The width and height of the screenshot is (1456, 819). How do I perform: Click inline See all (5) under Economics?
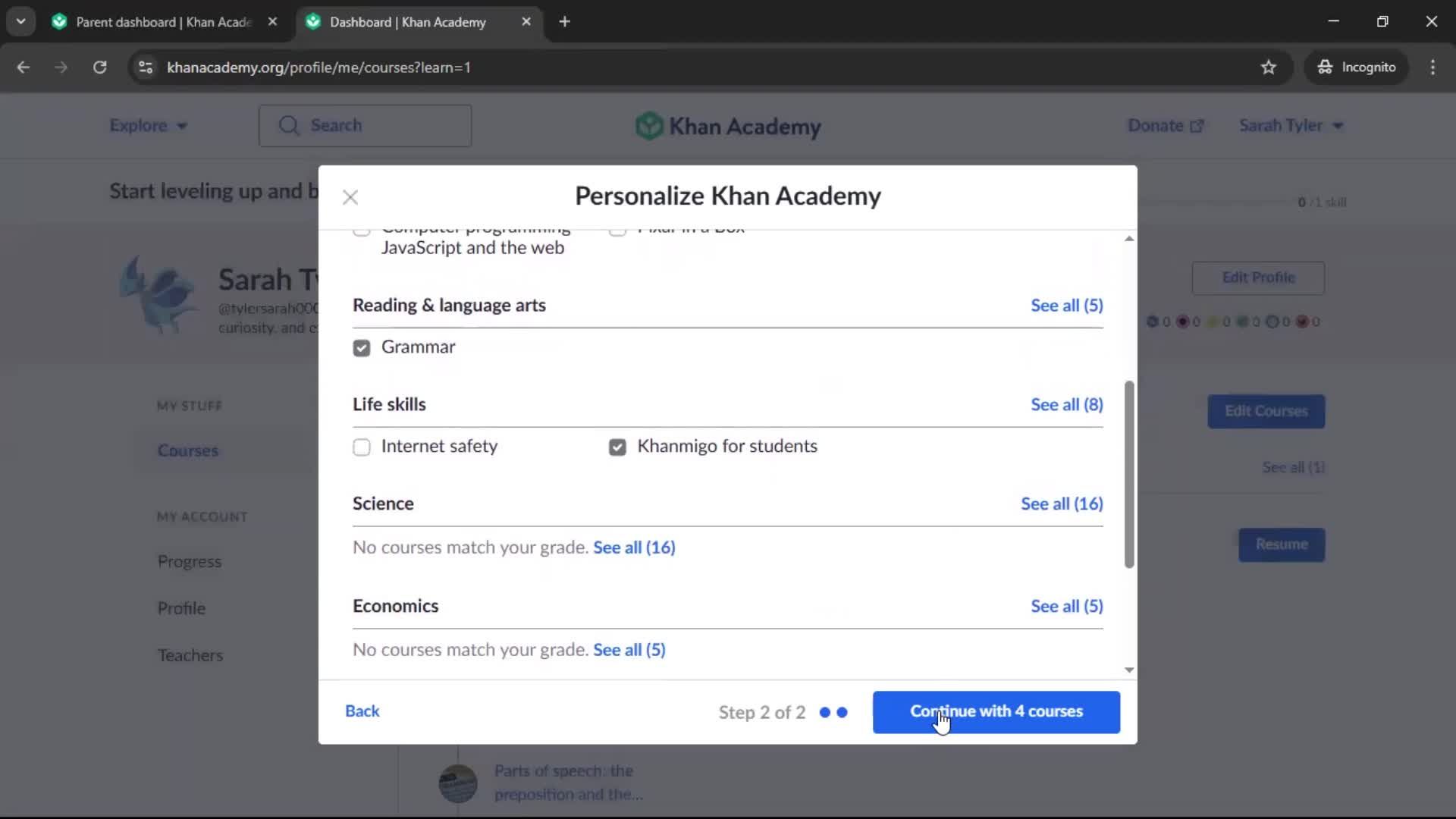tap(629, 650)
